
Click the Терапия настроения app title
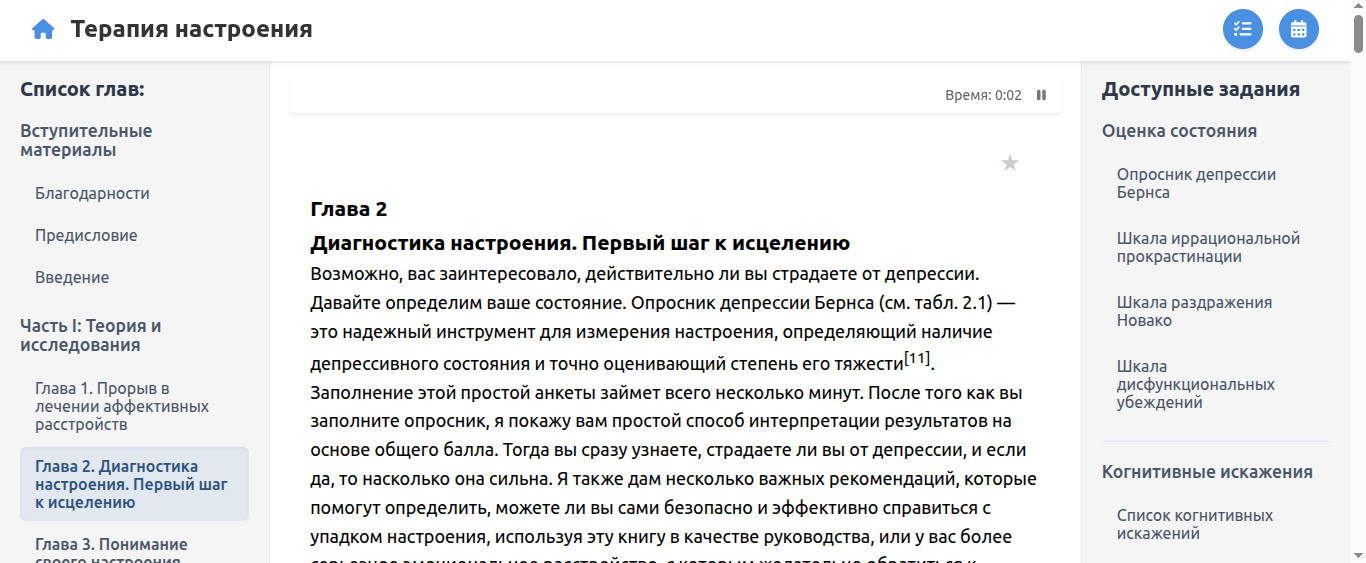pyautogui.click(x=191, y=29)
